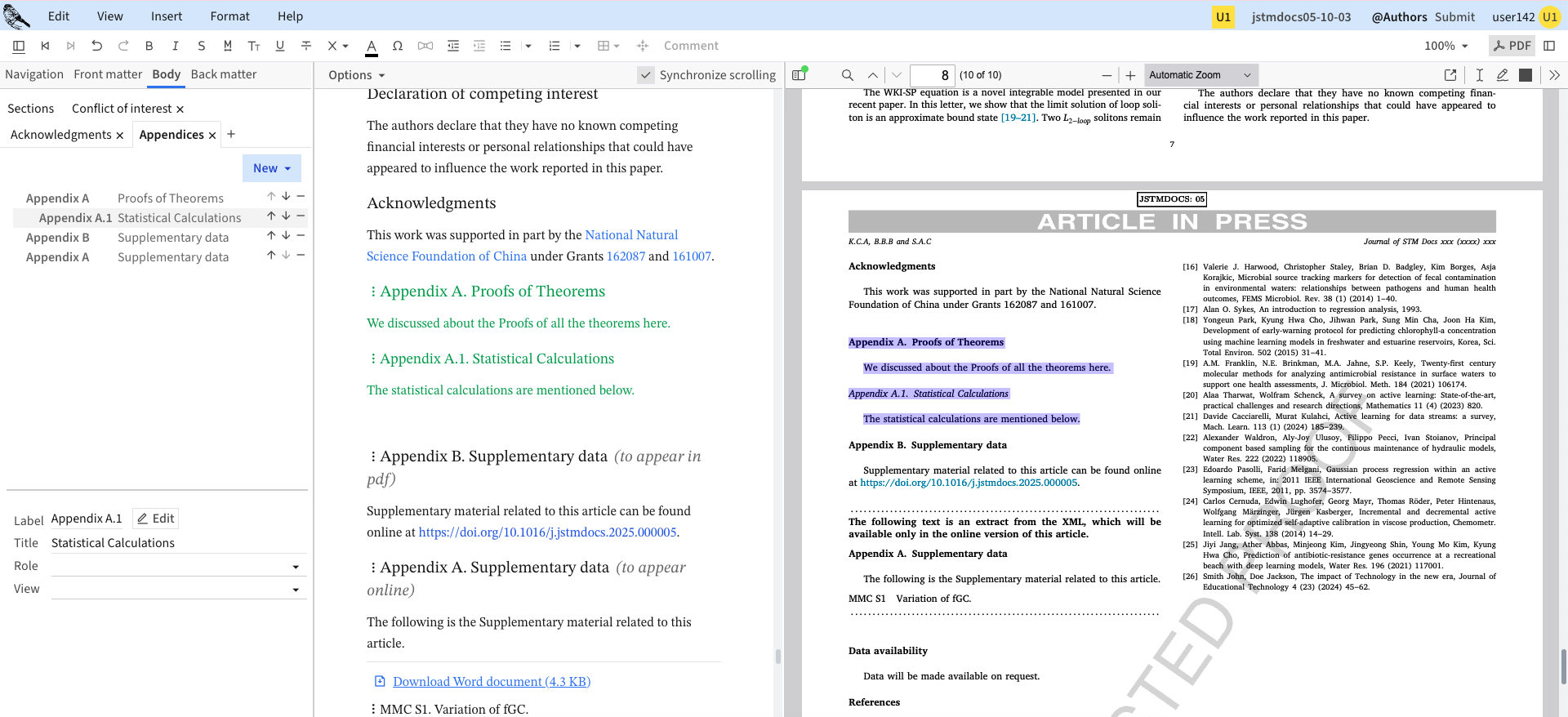Toggle the editor left panel layout icon
Image resolution: width=1568 pixels, height=717 pixels.
point(19,46)
